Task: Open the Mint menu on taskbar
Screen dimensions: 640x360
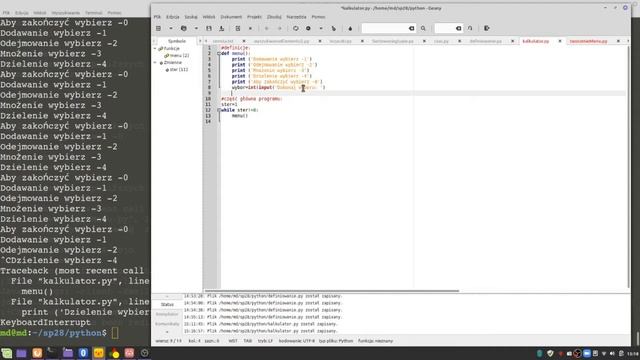Action: click(x=7, y=353)
